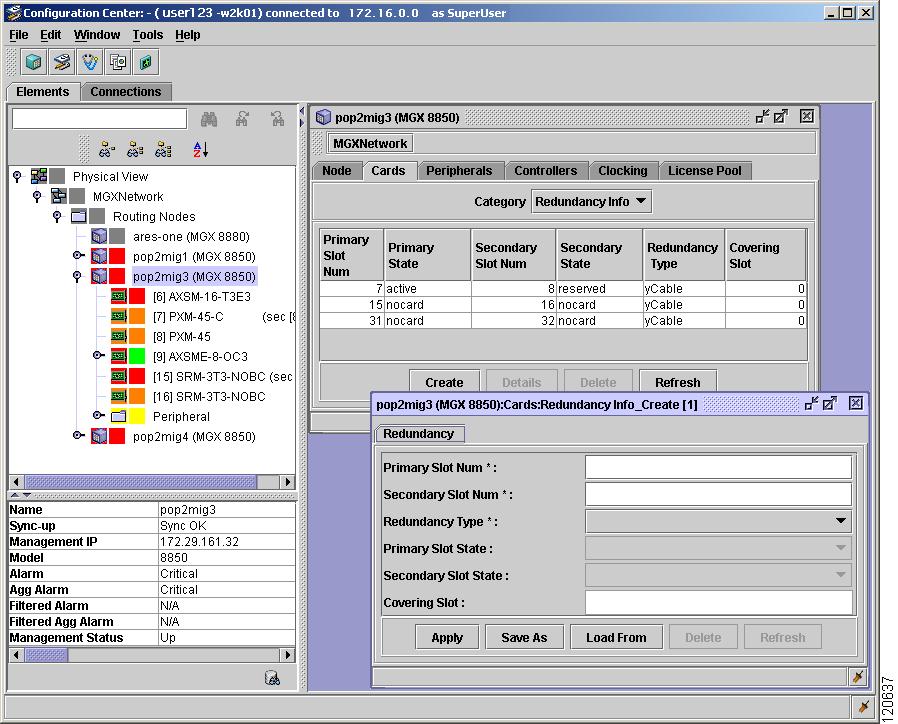Click iconify icon of Redundancy Info_Create dialog
898x724 pixels.
coord(812,404)
